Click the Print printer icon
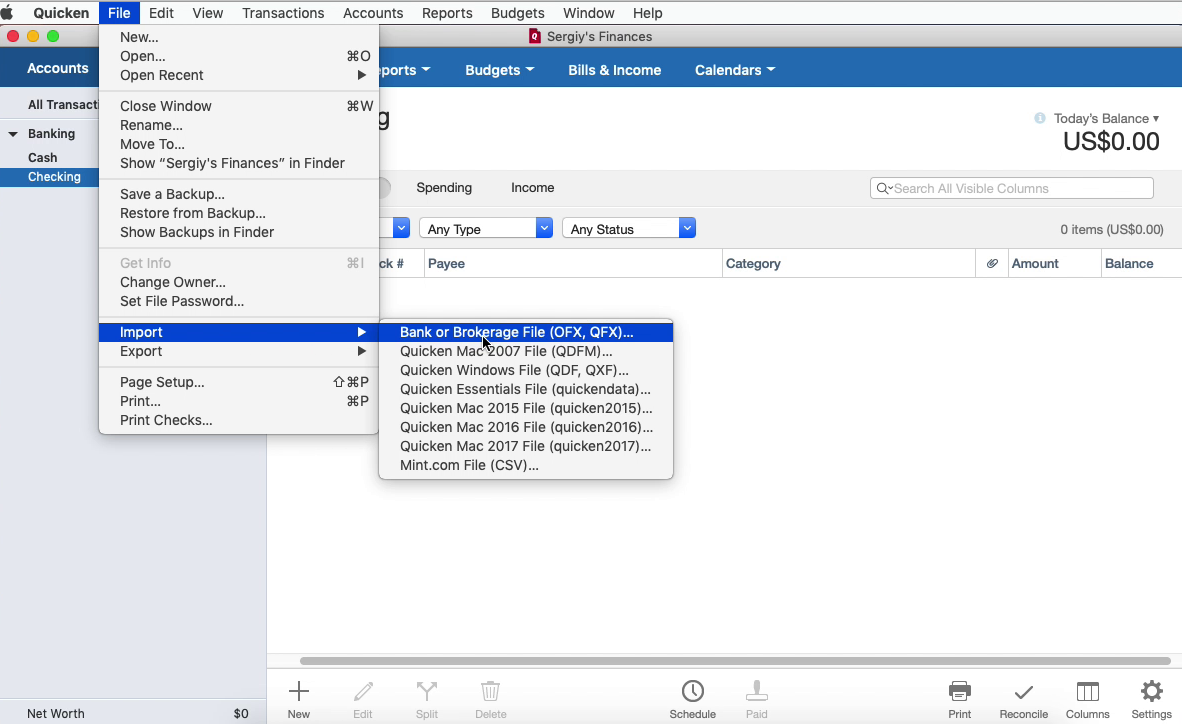Screen dimensions: 1182x724 [960, 691]
